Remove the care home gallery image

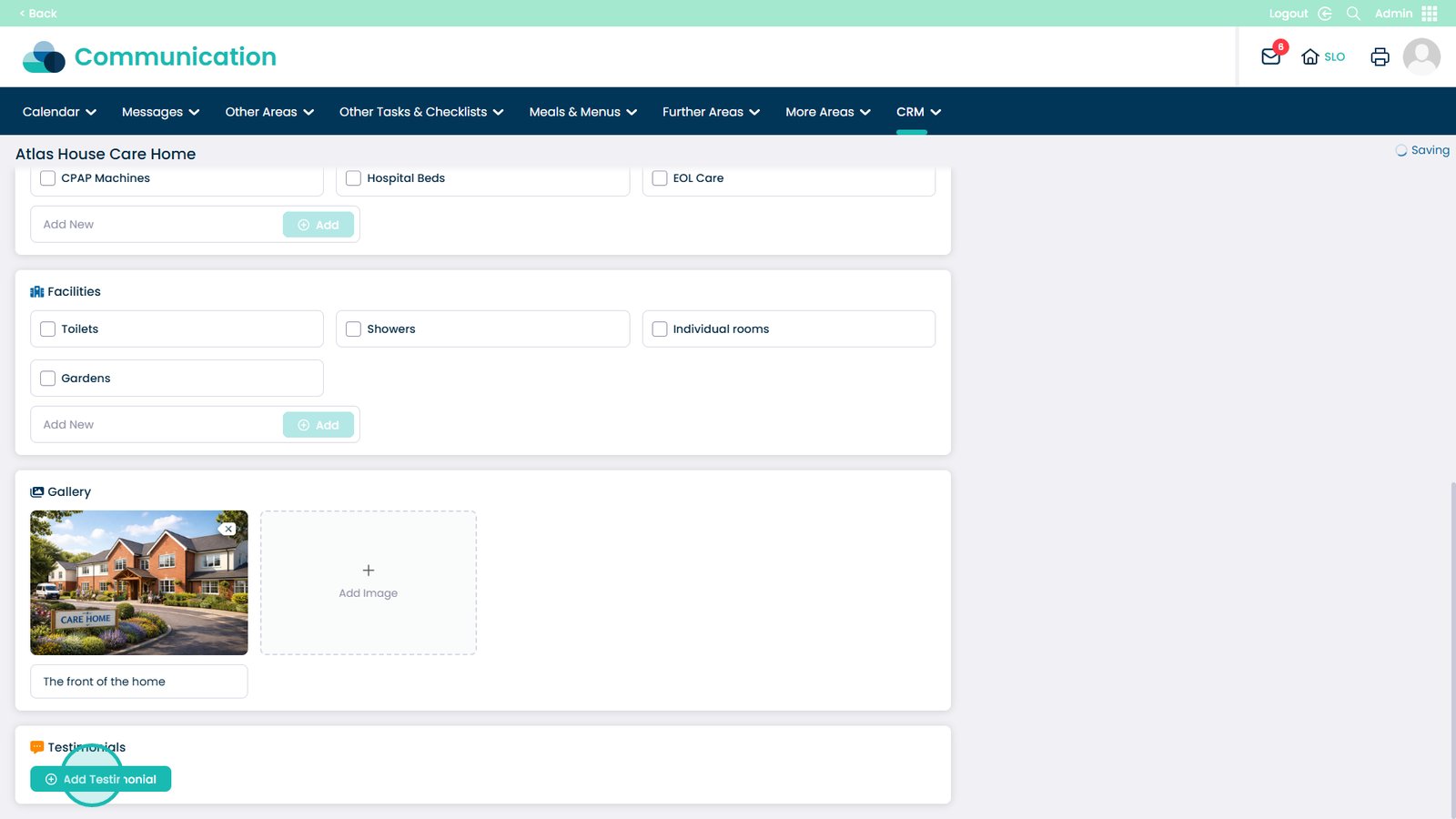click(228, 529)
